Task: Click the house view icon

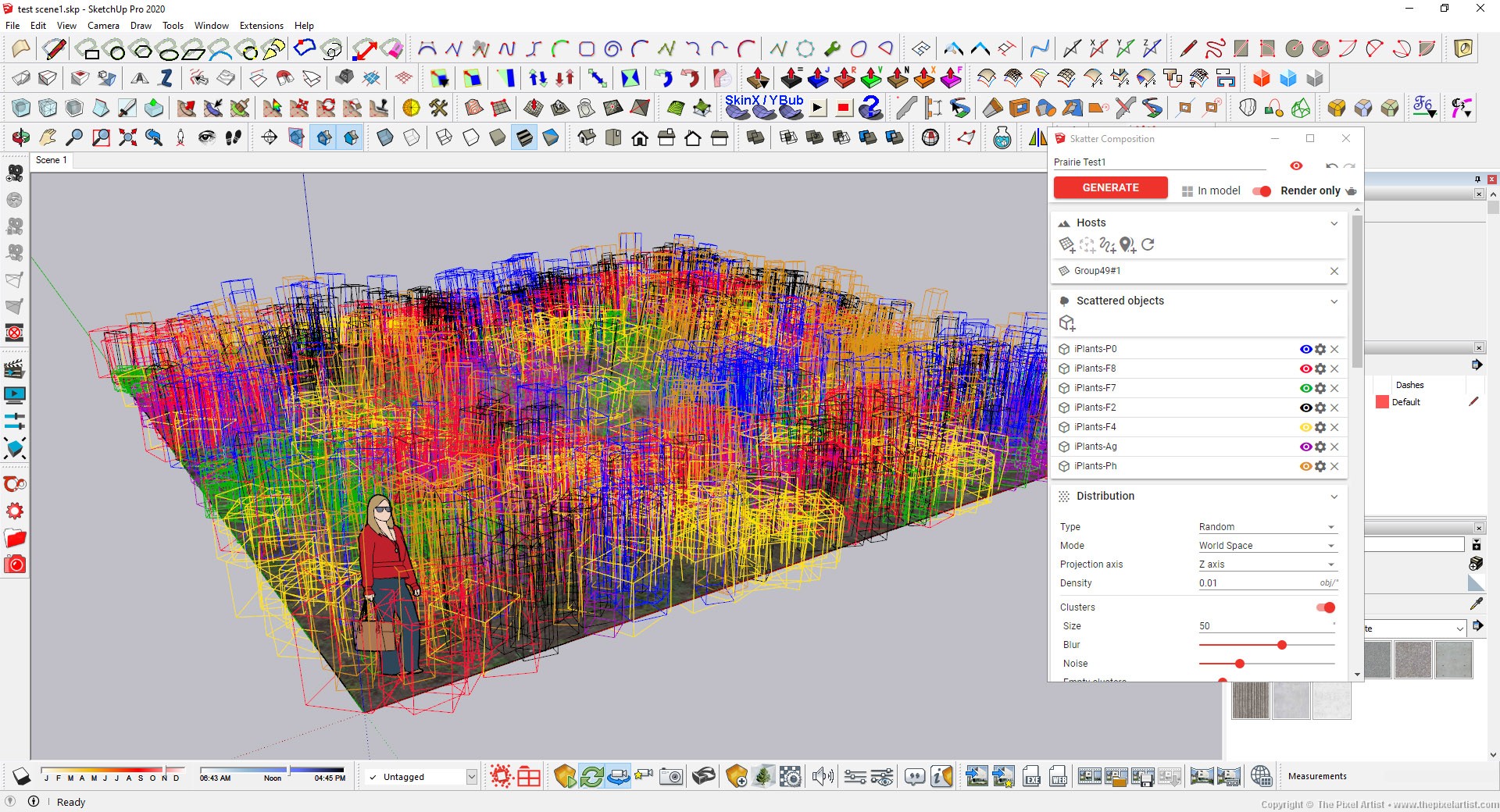Action: tap(640, 139)
